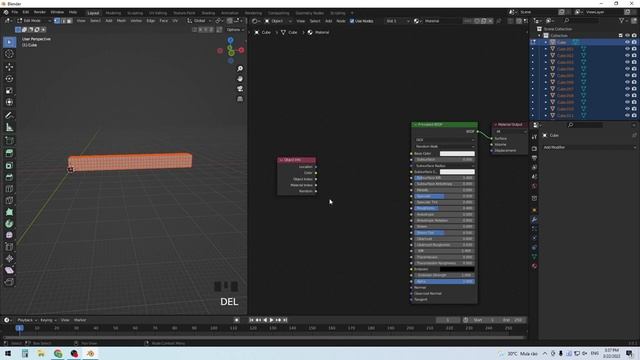Open the Mesh menu in viewport header
The height and width of the screenshot is (360, 640).
click(x=122, y=21)
